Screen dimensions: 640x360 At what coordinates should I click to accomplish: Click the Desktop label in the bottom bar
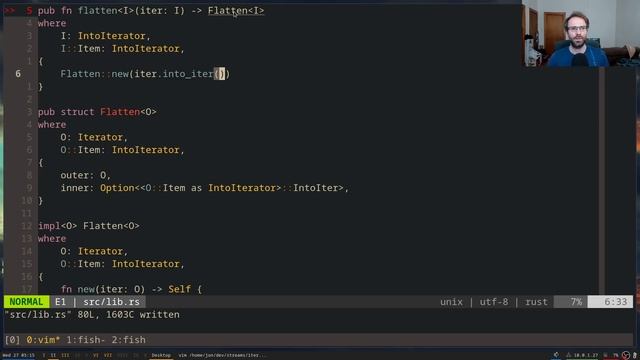[x=161, y=355]
